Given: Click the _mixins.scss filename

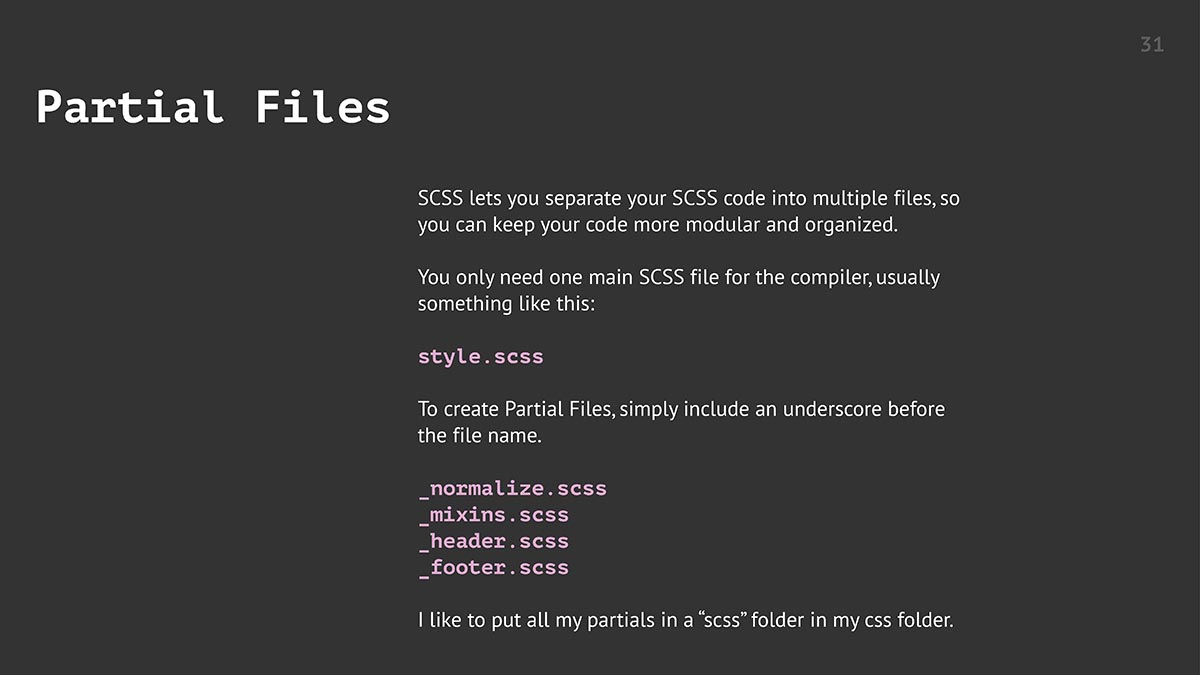Looking at the screenshot, I should (493, 515).
